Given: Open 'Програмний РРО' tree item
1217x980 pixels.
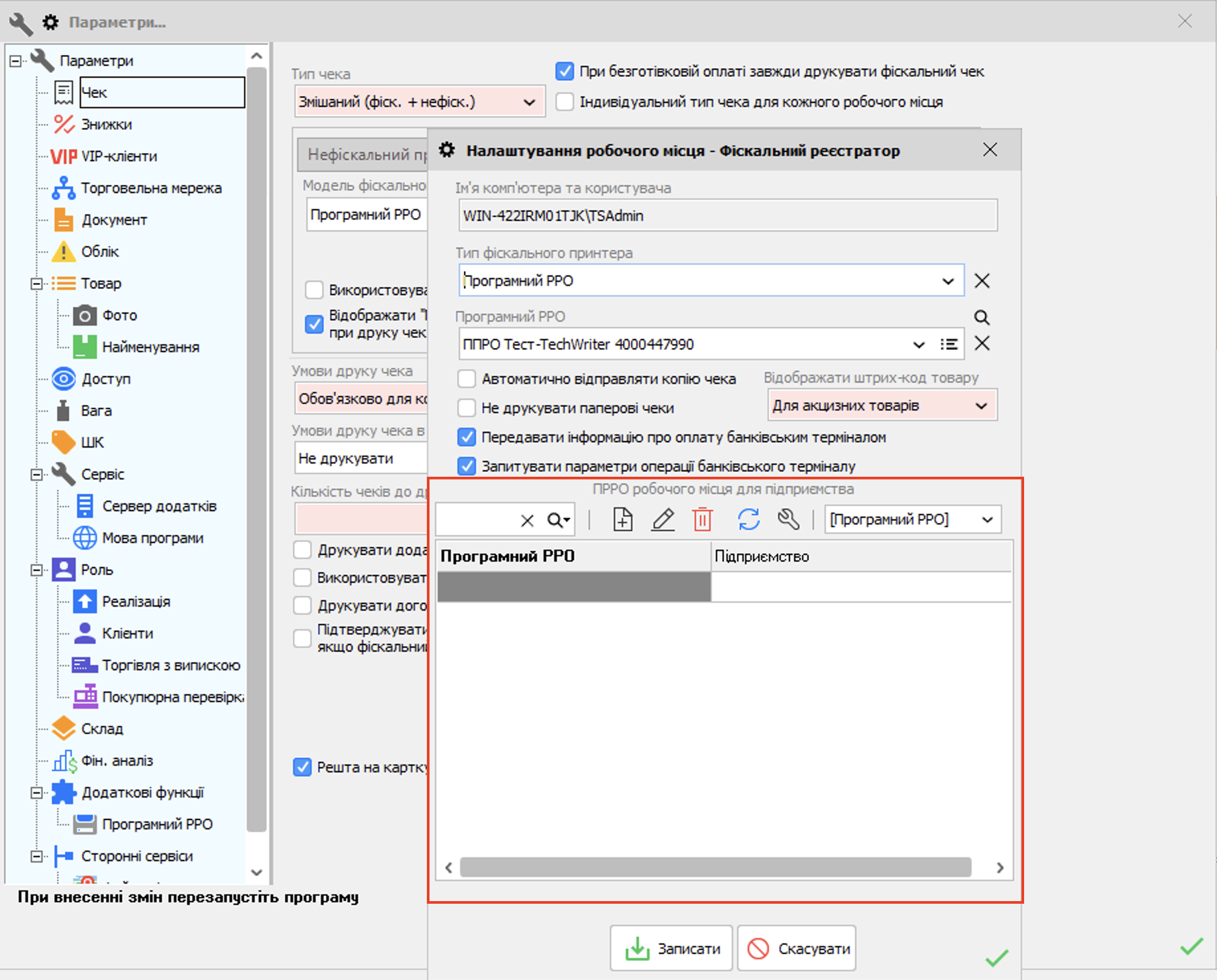Looking at the screenshot, I should tap(157, 824).
